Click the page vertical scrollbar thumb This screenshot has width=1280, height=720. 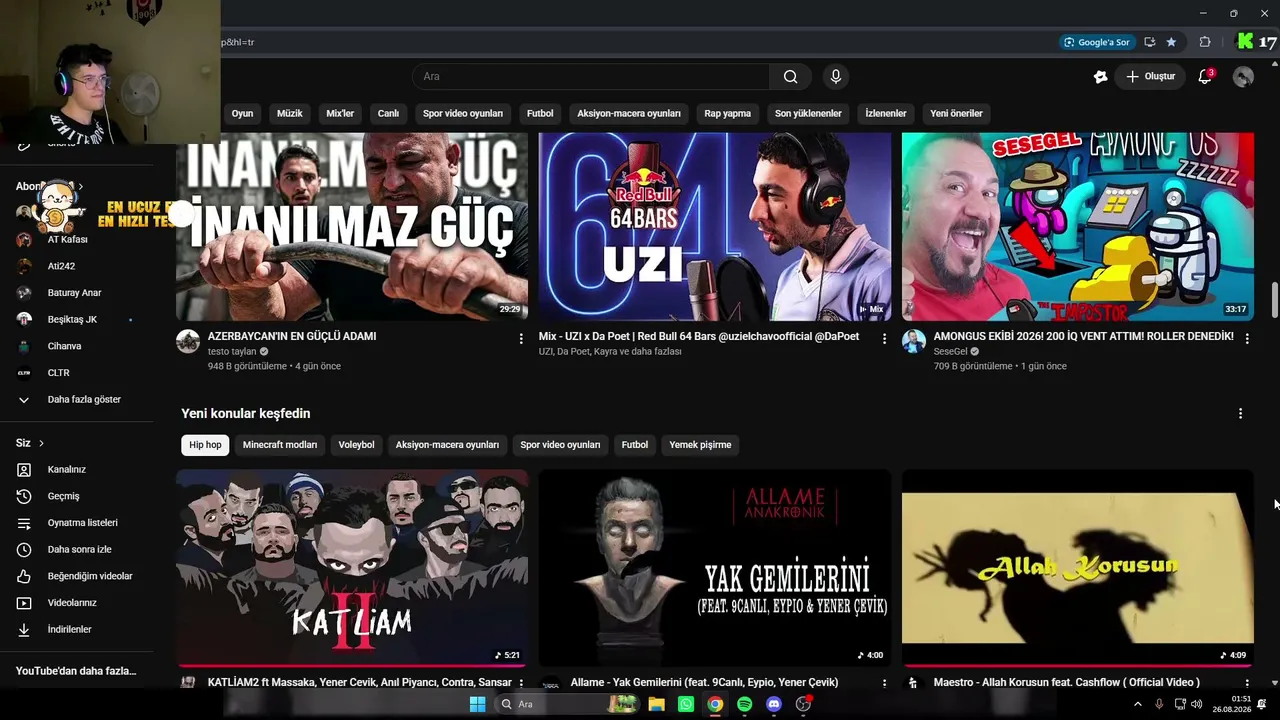tap(1274, 301)
